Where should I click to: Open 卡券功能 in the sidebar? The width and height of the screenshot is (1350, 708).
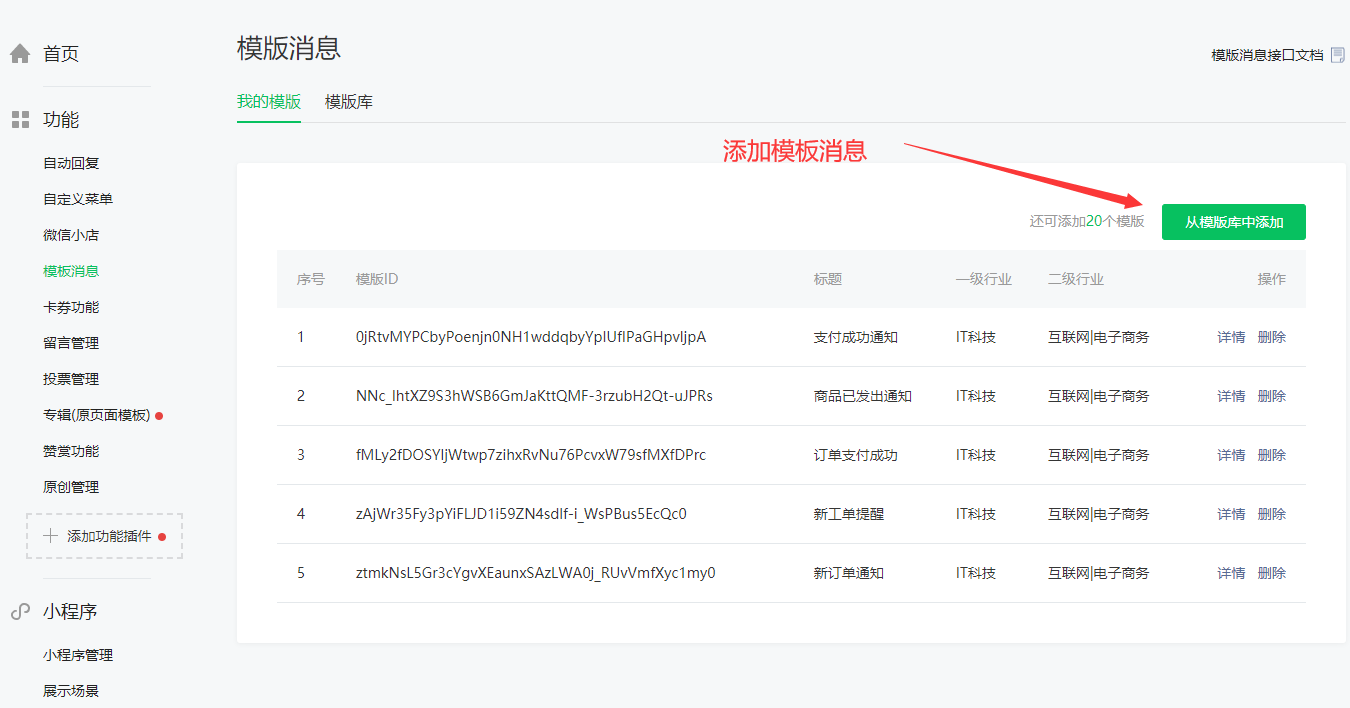[x=71, y=307]
